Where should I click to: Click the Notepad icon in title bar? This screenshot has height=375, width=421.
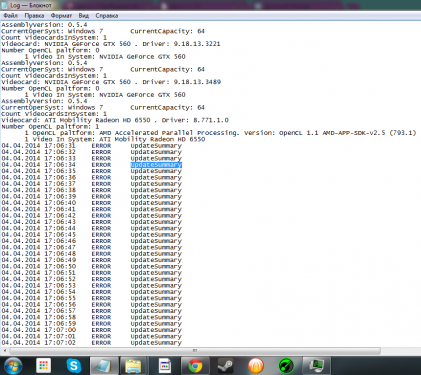coord(4,5)
